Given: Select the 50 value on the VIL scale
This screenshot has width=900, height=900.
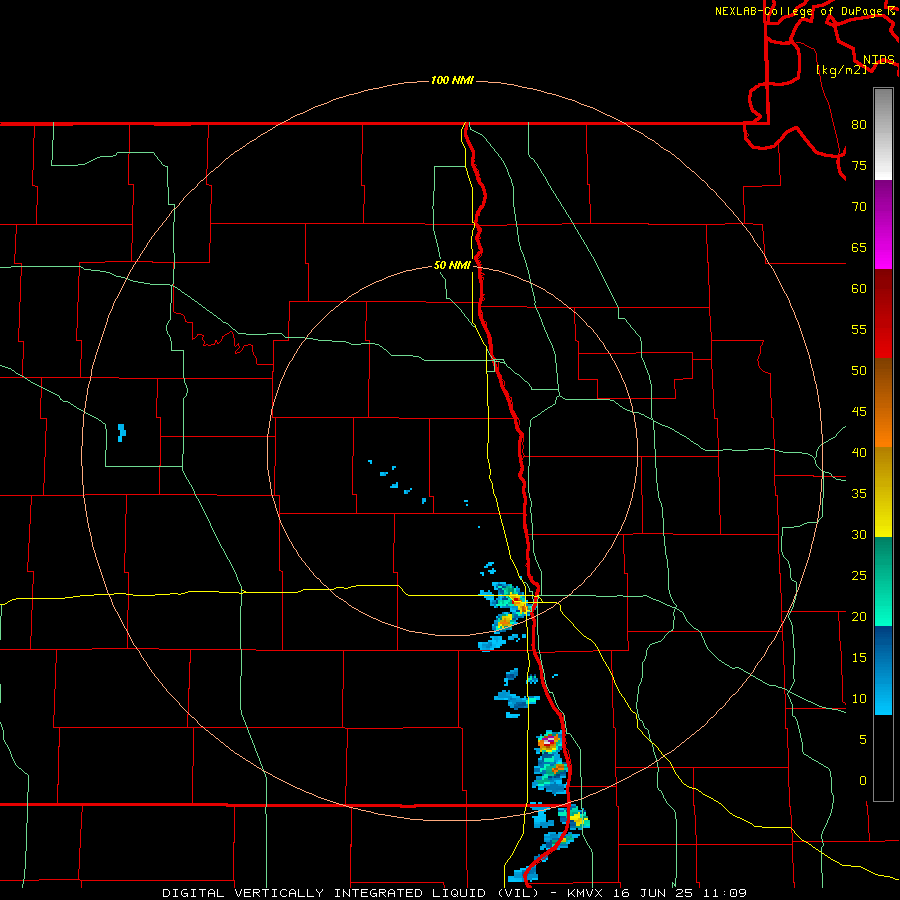Looking at the screenshot, I should (x=859, y=371).
